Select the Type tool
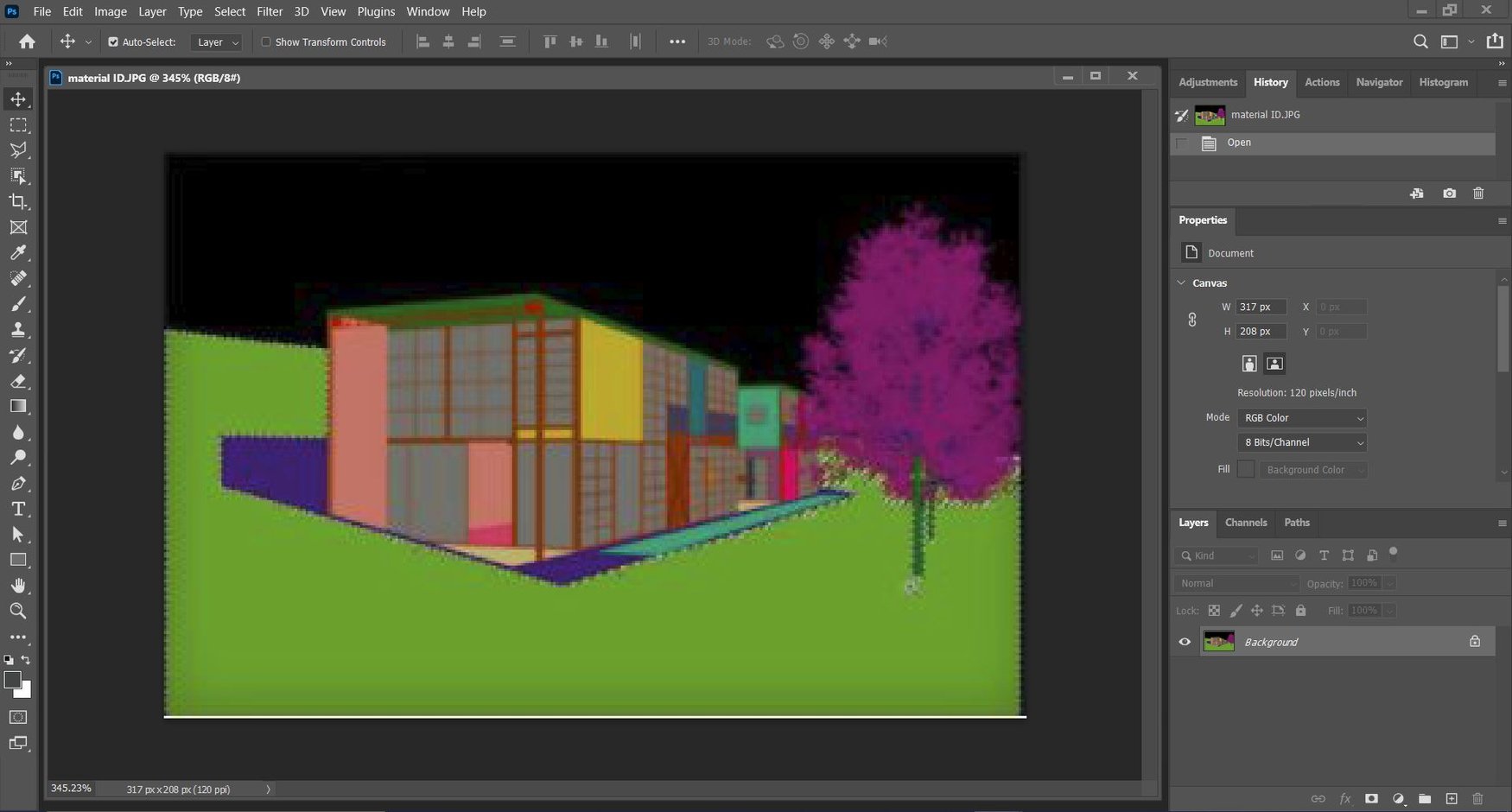Viewport: 1512px width, 812px height. tap(19, 509)
